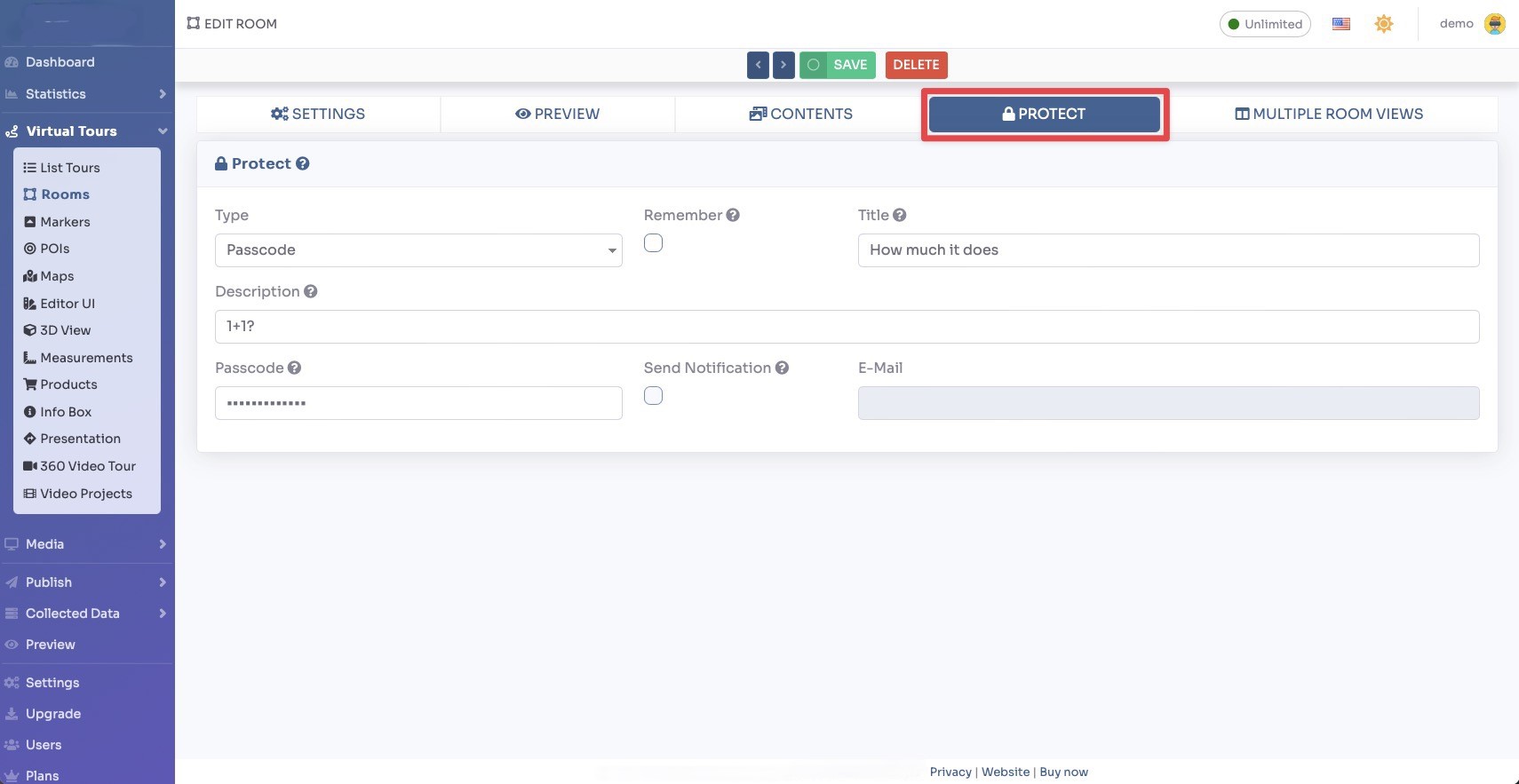Viewport: 1519px width, 784px height.
Task: Open the Type dropdown showing Passcode
Action: pyautogui.click(x=418, y=250)
